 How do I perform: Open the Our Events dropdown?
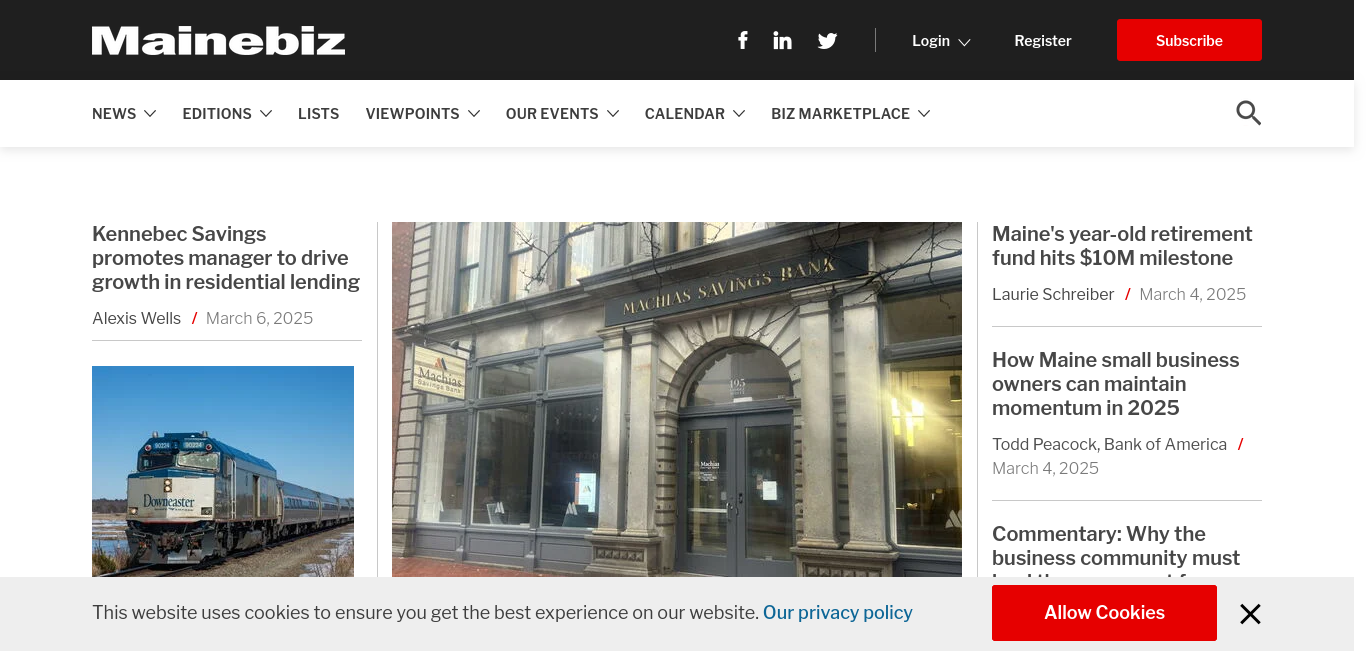coord(563,114)
